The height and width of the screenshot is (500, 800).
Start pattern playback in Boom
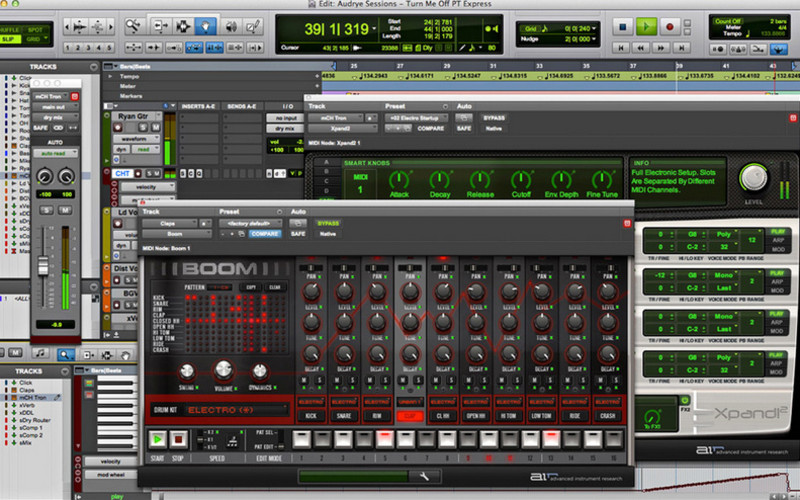[157, 439]
